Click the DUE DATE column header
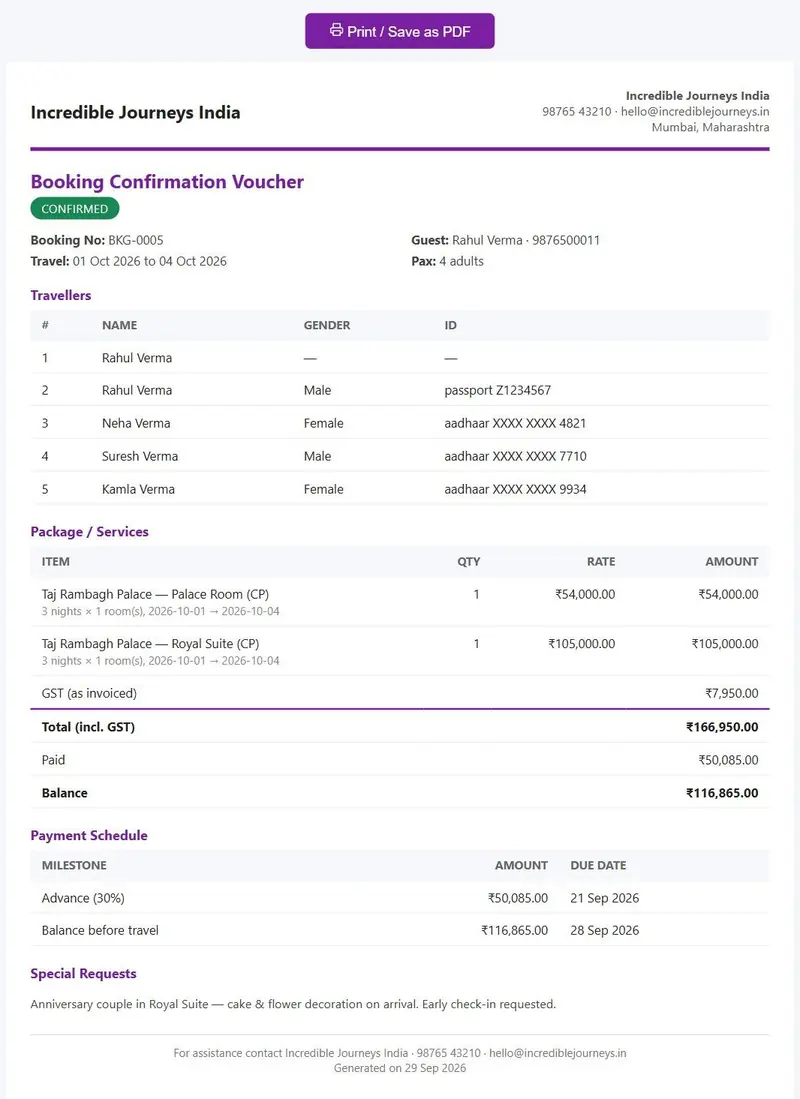The width and height of the screenshot is (800, 1099). pyautogui.click(x=598, y=865)
